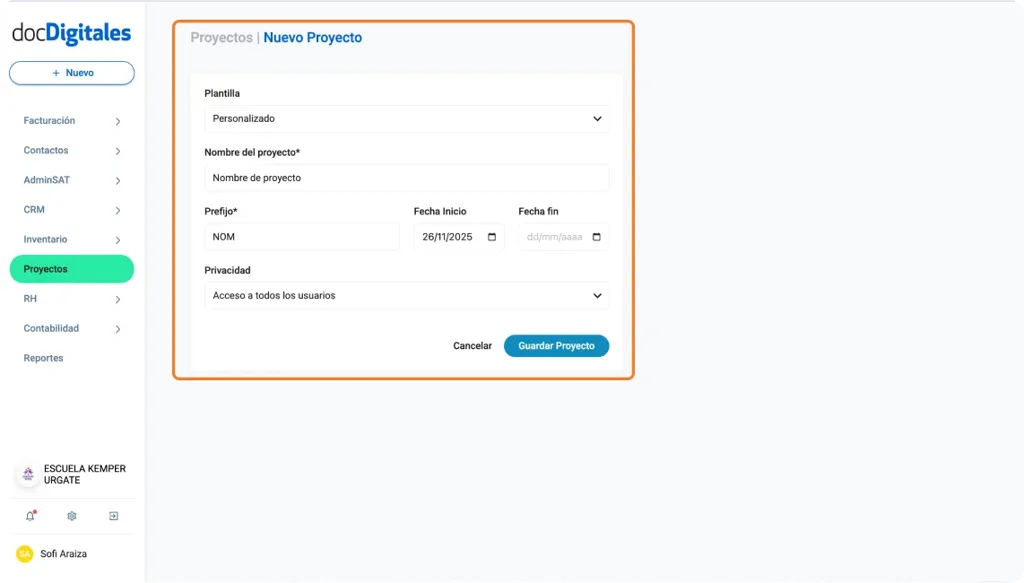Open the notifications bell with red badge
1024x583 pixels.
[x=30, y=515]
